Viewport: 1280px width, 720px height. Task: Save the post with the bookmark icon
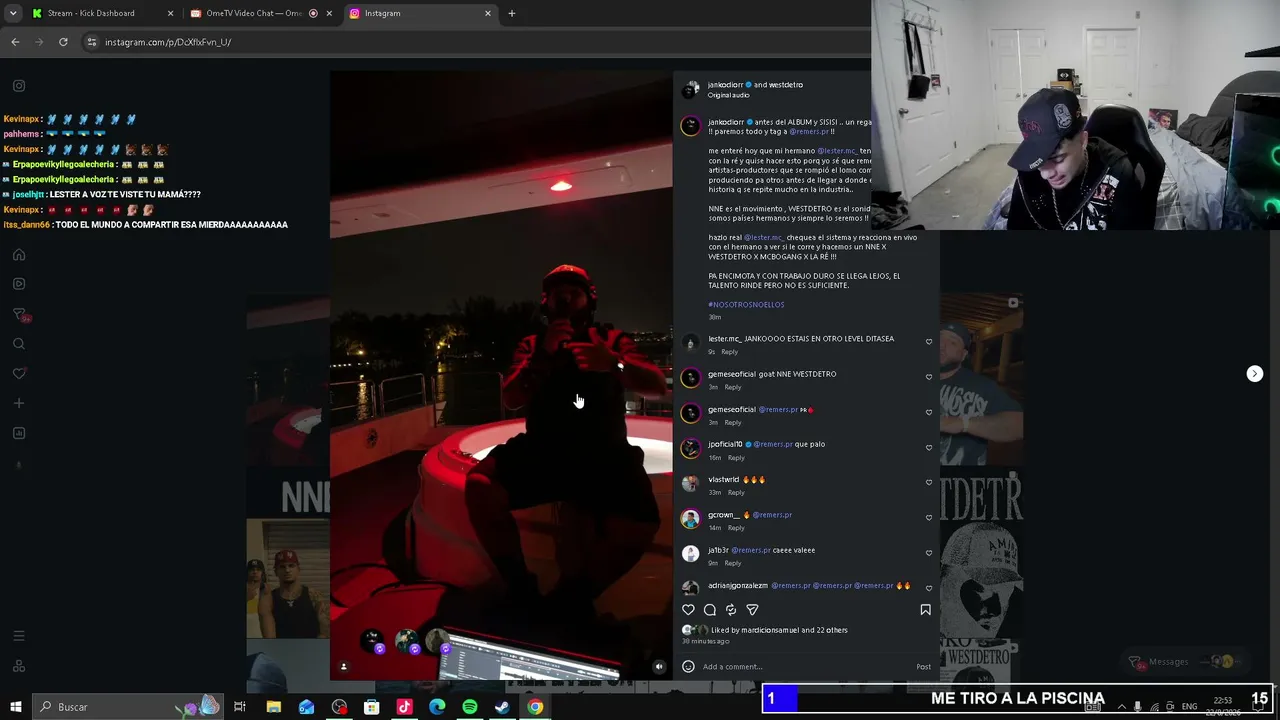pyautogui.click(x=925, y=610)
